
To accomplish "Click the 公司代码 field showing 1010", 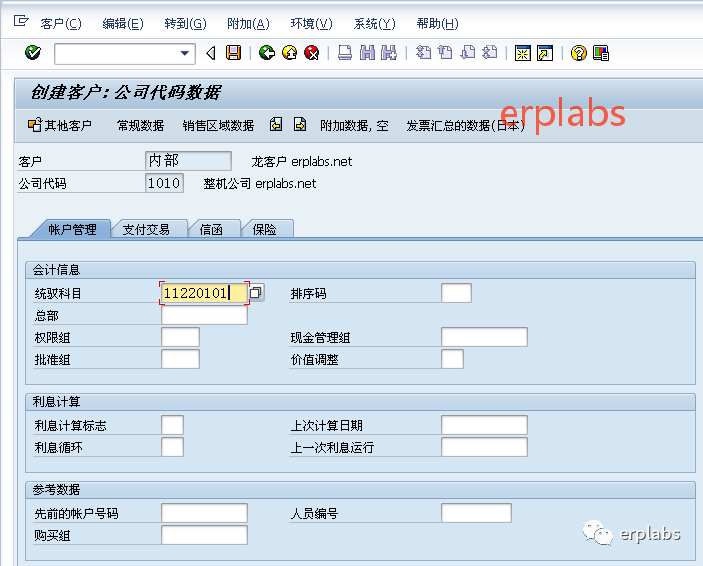I will [x=164, y=183].
